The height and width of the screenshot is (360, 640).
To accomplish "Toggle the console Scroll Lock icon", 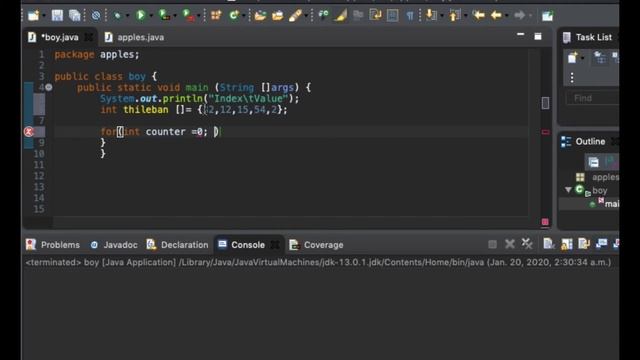I will tap(566, 244).
